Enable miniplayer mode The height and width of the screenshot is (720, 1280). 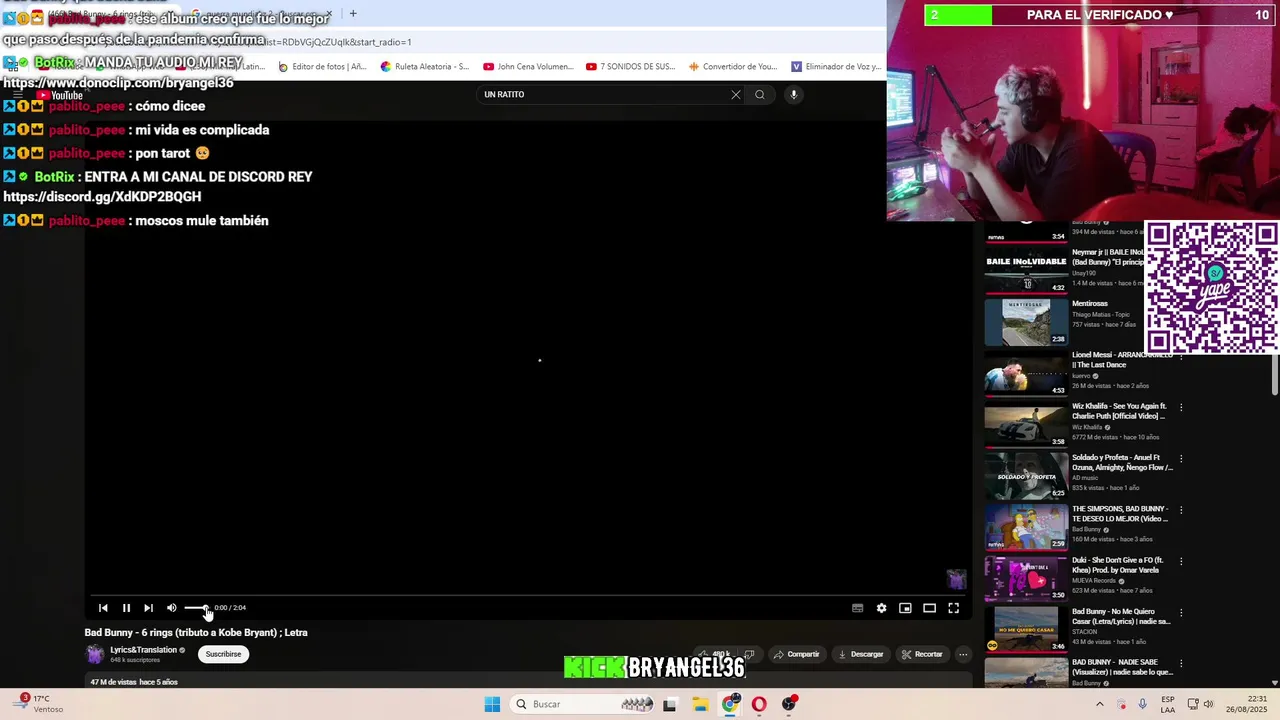point(905,608)
